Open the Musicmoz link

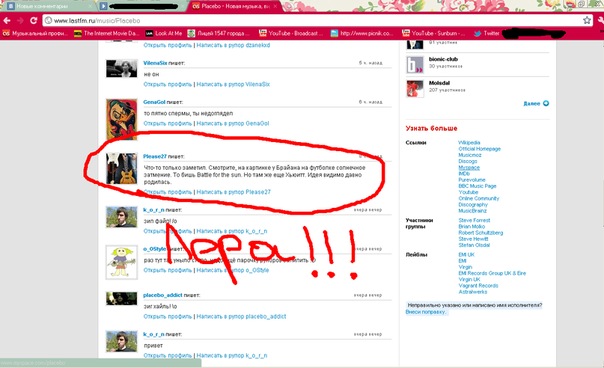(470, 155)
